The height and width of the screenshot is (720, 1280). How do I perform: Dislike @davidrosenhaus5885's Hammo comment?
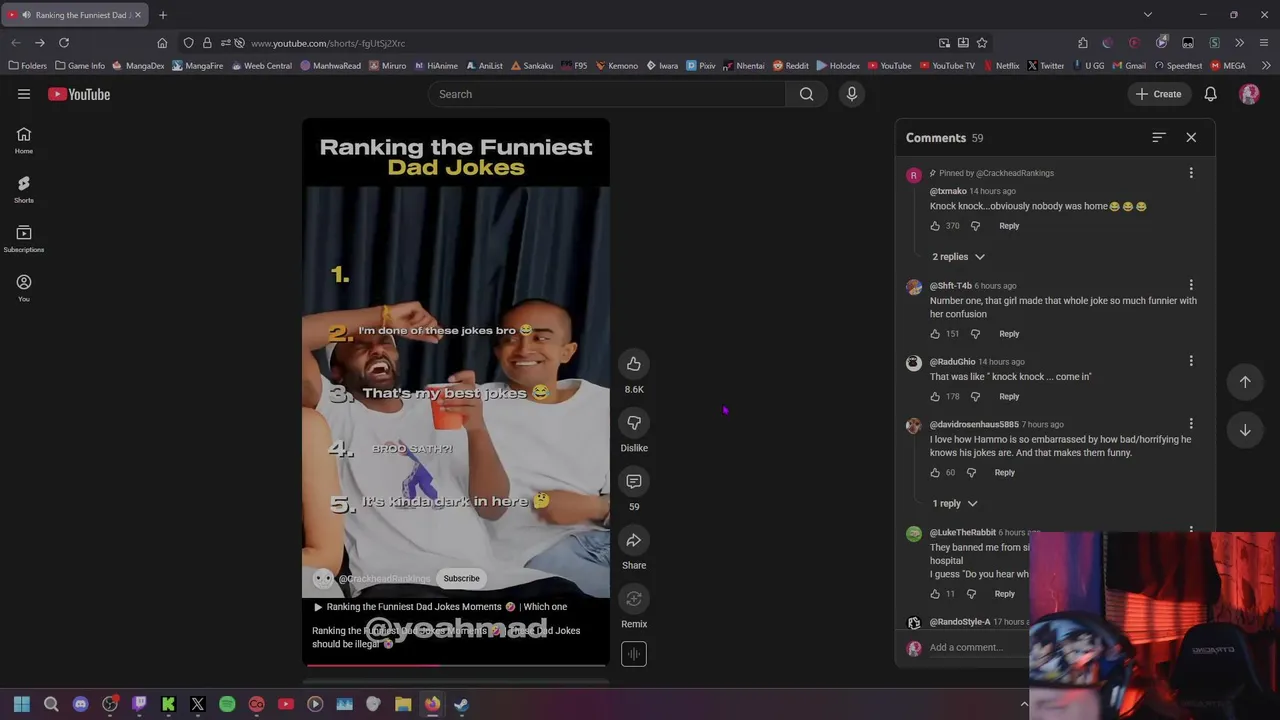(971, 472)
